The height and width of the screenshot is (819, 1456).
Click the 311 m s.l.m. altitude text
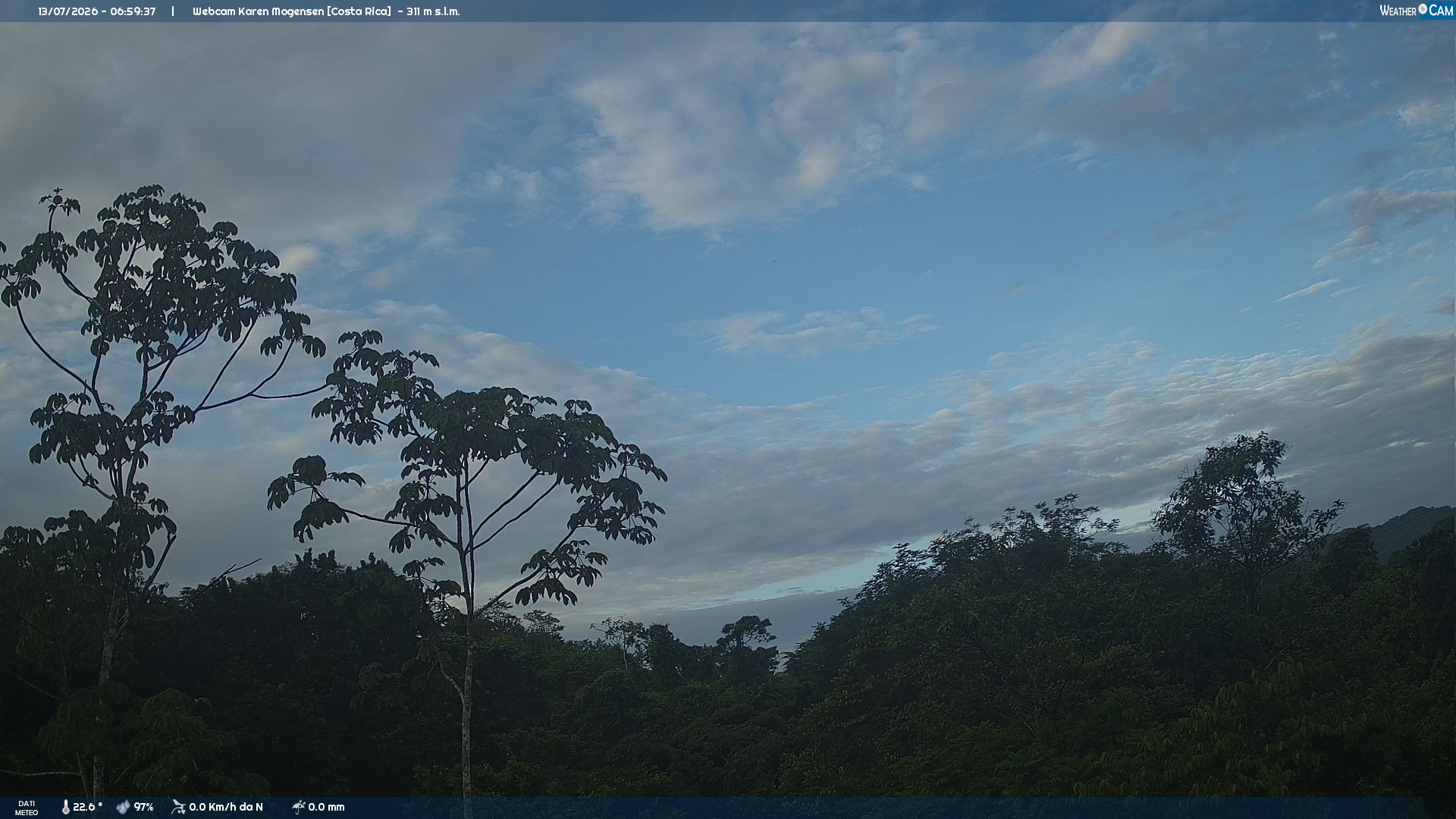(433, 11)
